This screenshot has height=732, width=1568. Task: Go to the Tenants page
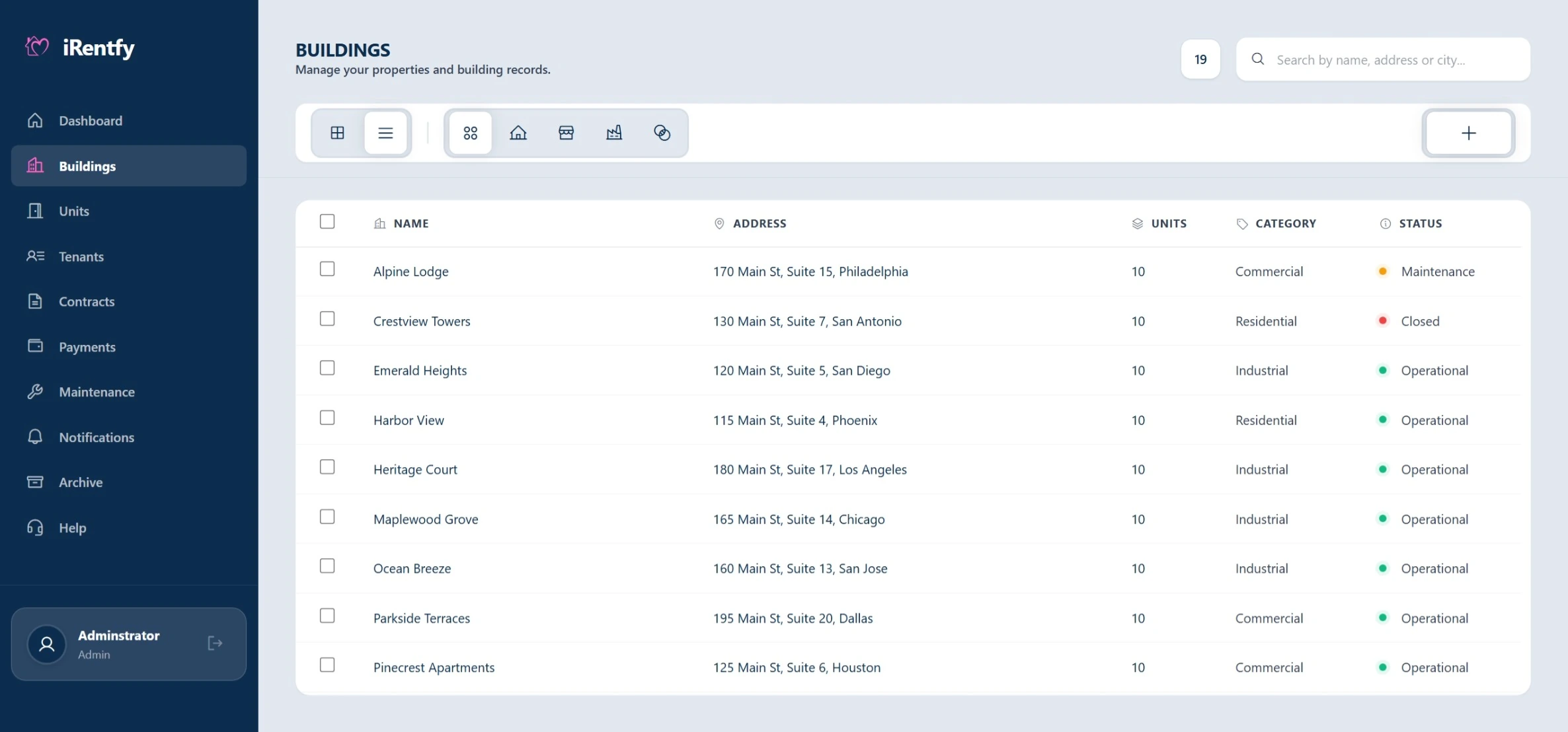click(129, 256)
